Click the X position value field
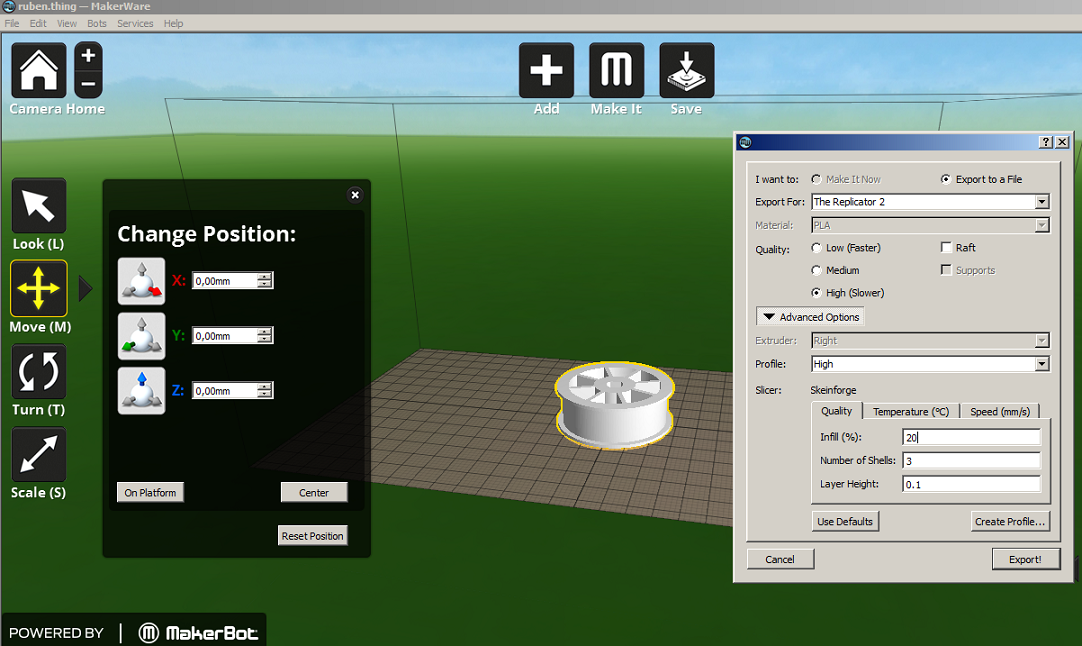This screenshot has width=1082, height=646. pyautogui.click(x=225, y=281)
